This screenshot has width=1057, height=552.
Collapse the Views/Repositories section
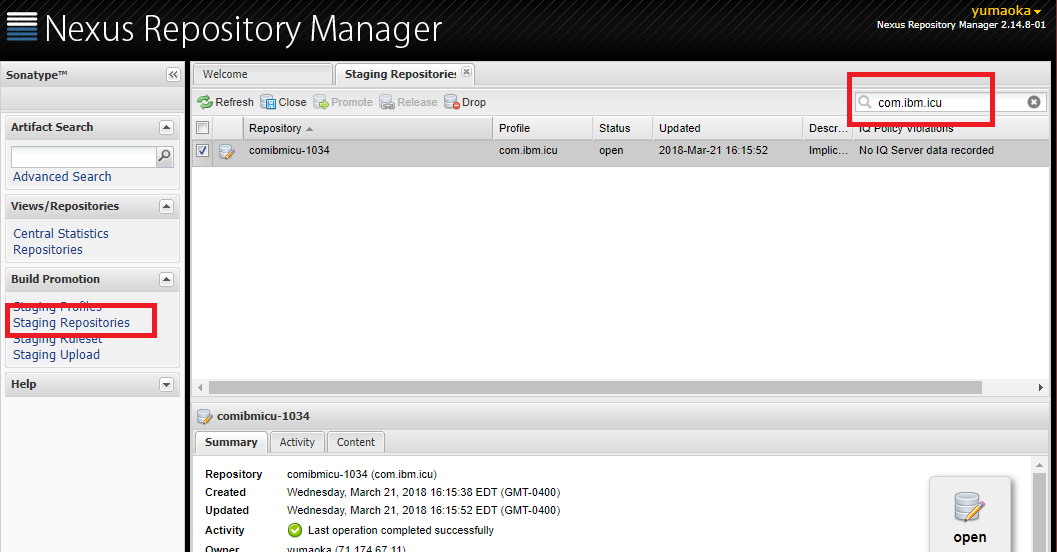click(166, 206)
